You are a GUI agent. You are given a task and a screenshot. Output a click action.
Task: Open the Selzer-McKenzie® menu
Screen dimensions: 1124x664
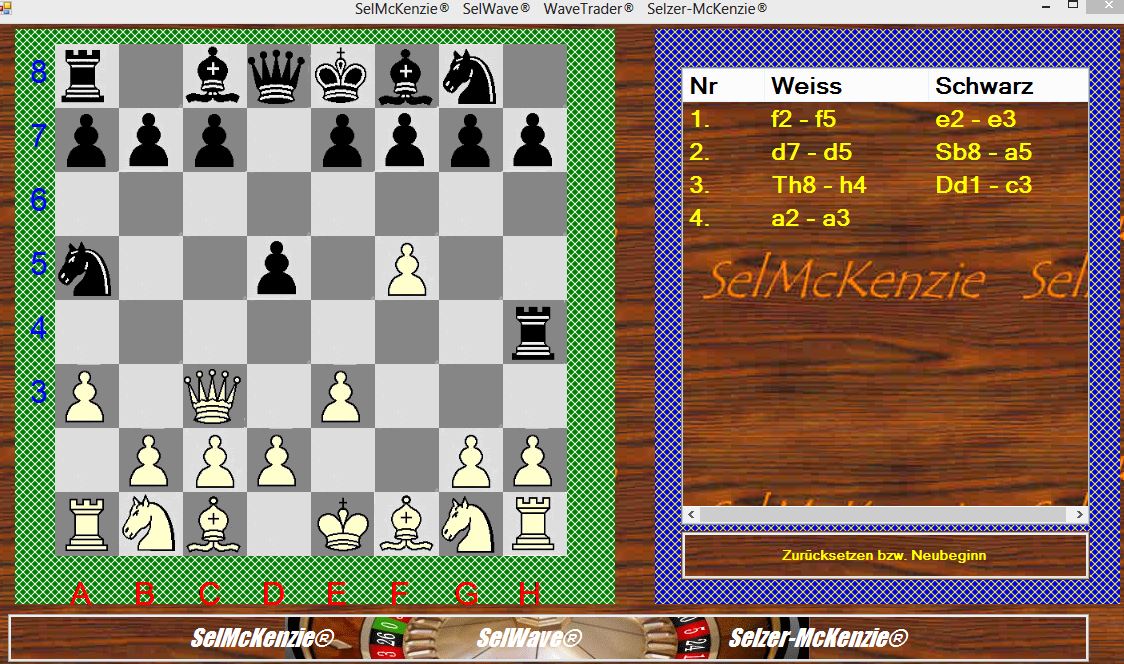(707, 9)
